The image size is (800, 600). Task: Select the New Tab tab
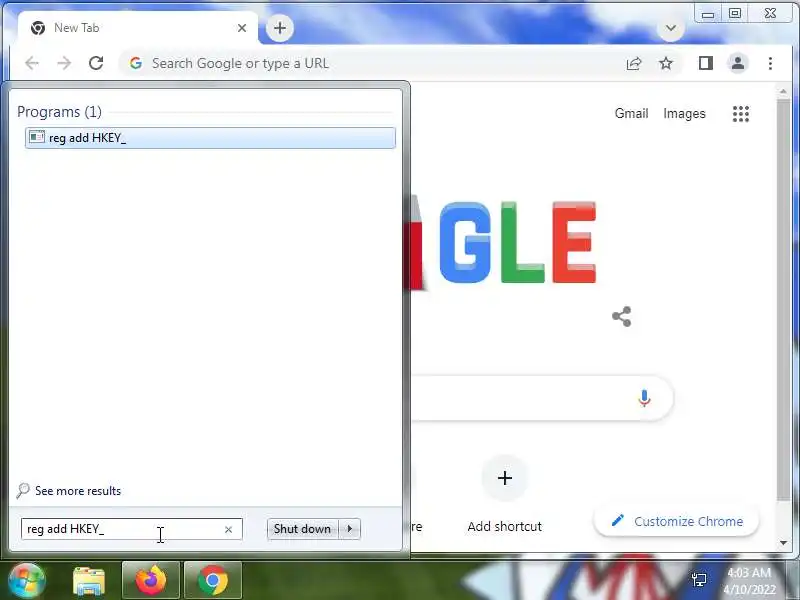138,28
